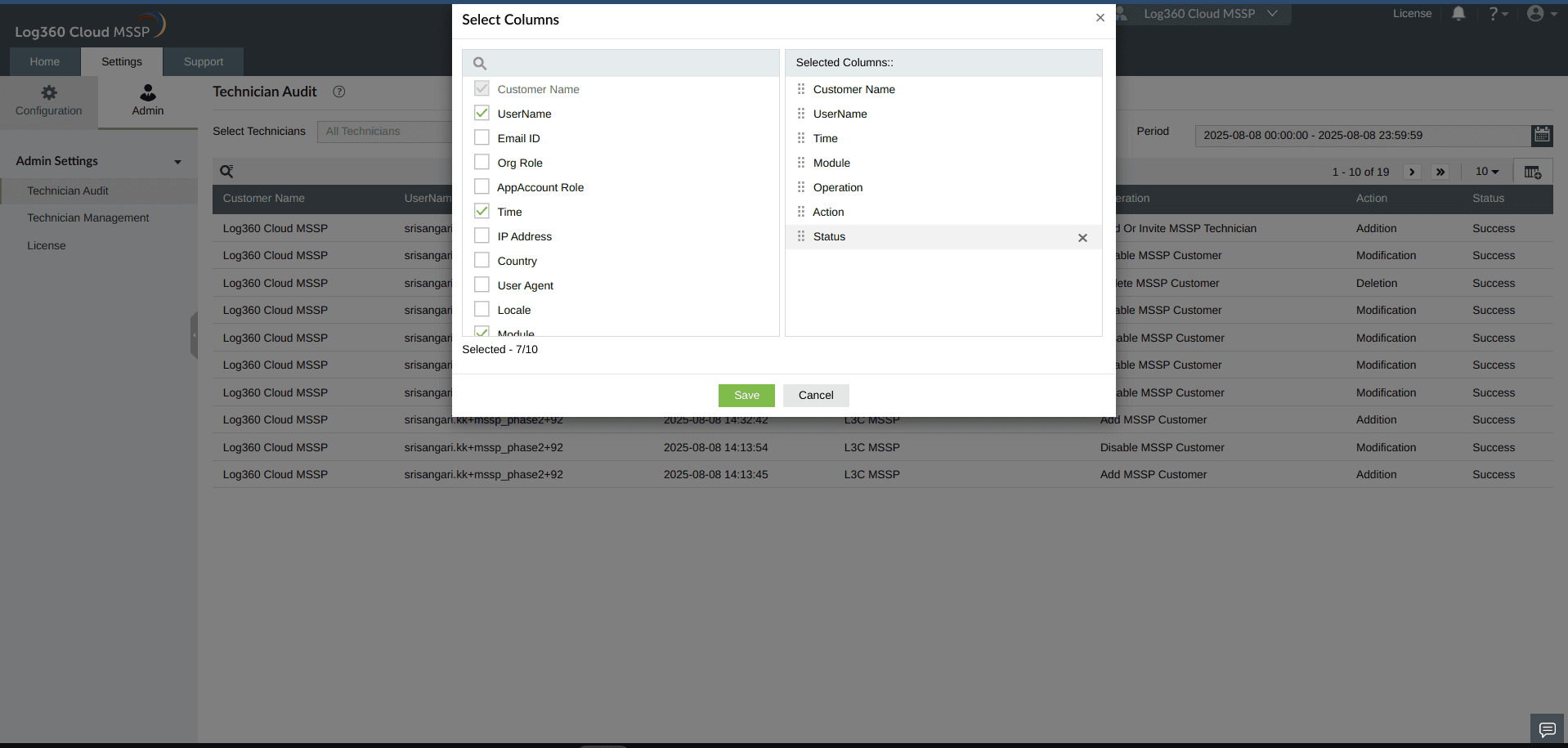Click the table search icon
Viewport: 1568px width, 748px height.
[226, 172]
